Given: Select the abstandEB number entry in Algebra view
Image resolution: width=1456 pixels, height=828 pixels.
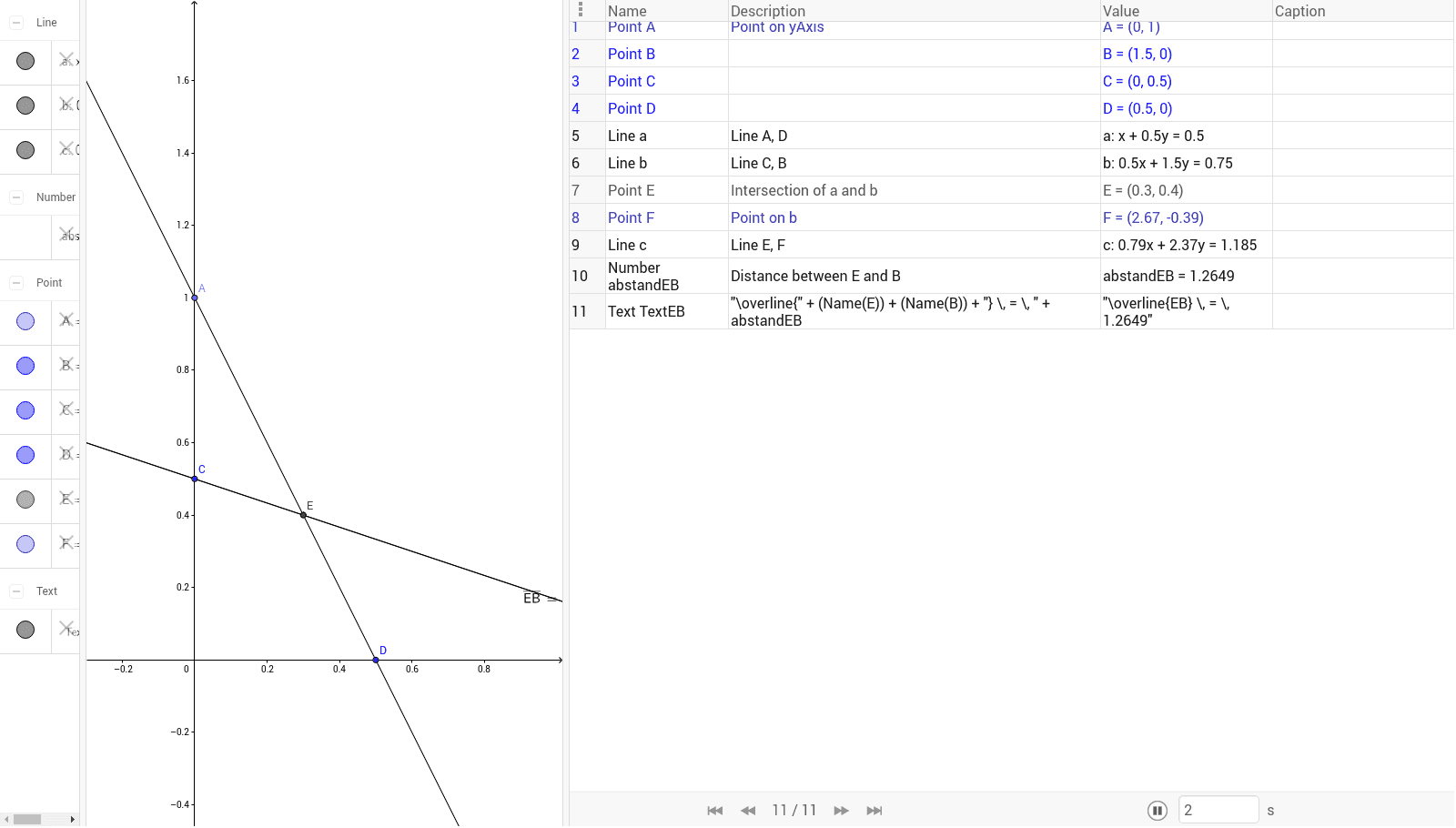Looking at the screenshot, I should click(66, 237).
